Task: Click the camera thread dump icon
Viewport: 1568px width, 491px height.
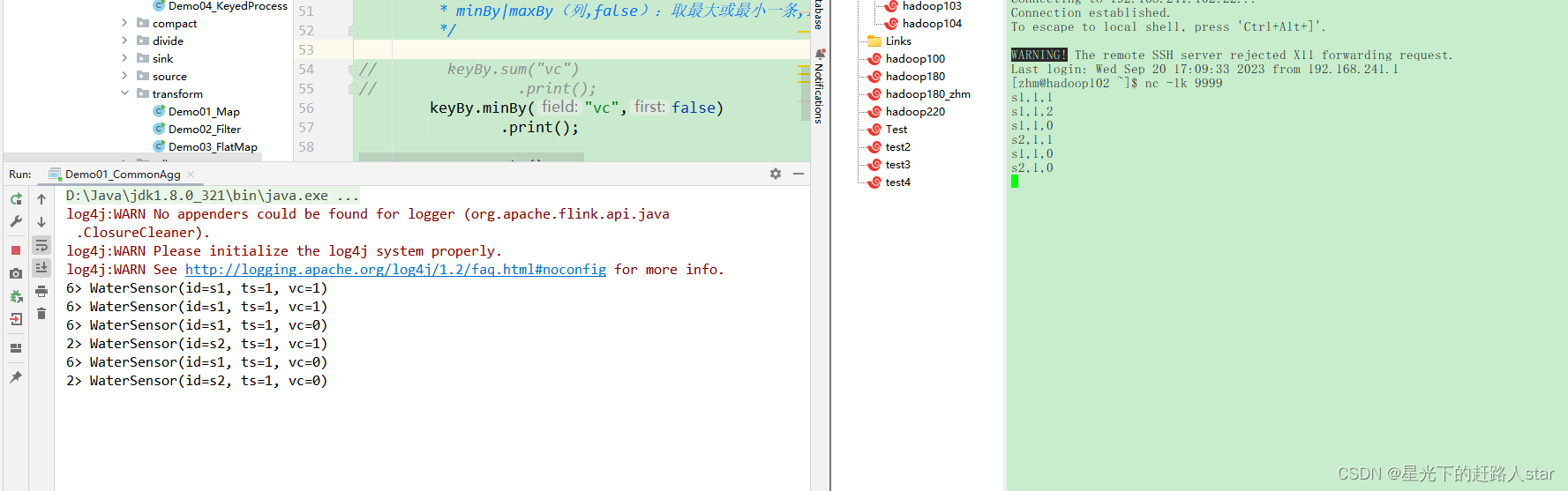Action: (x=16, y=273)
